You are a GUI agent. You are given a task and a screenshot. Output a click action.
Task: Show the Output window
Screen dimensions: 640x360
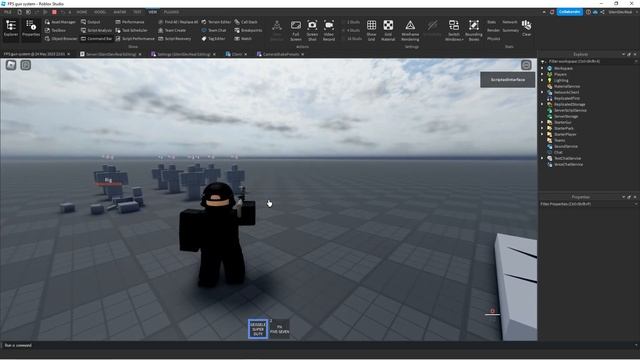point(91,22)
